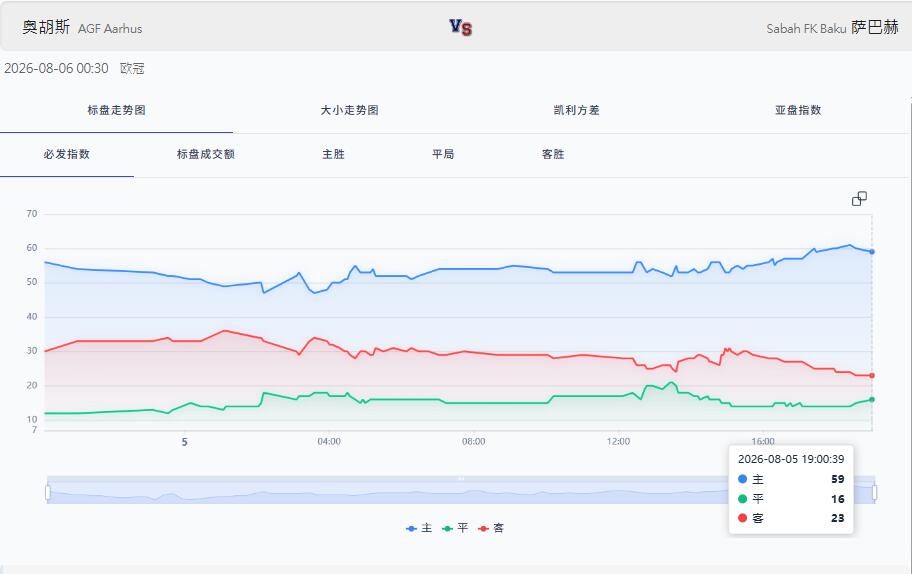Click the bold 5 date axis label

click(184, 442)
